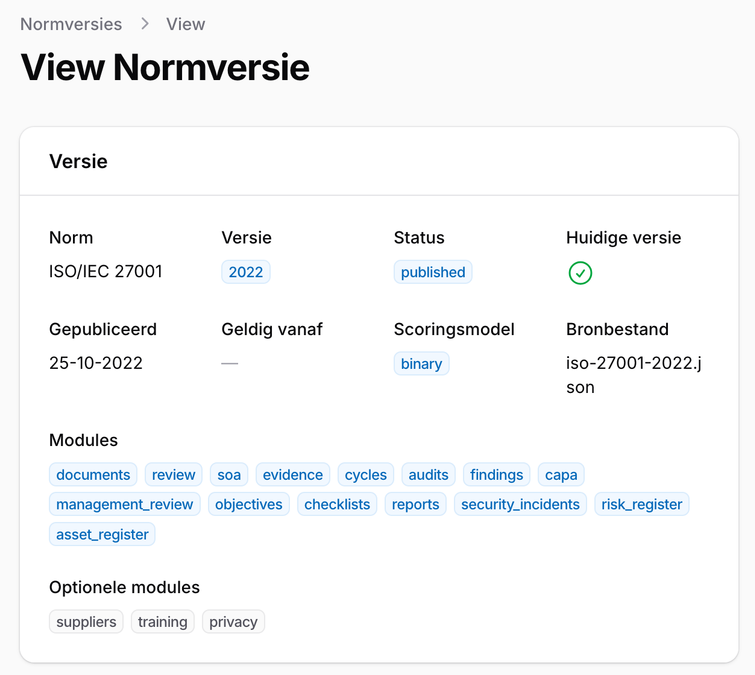Click the Optionele modules label

coord(124,587)
